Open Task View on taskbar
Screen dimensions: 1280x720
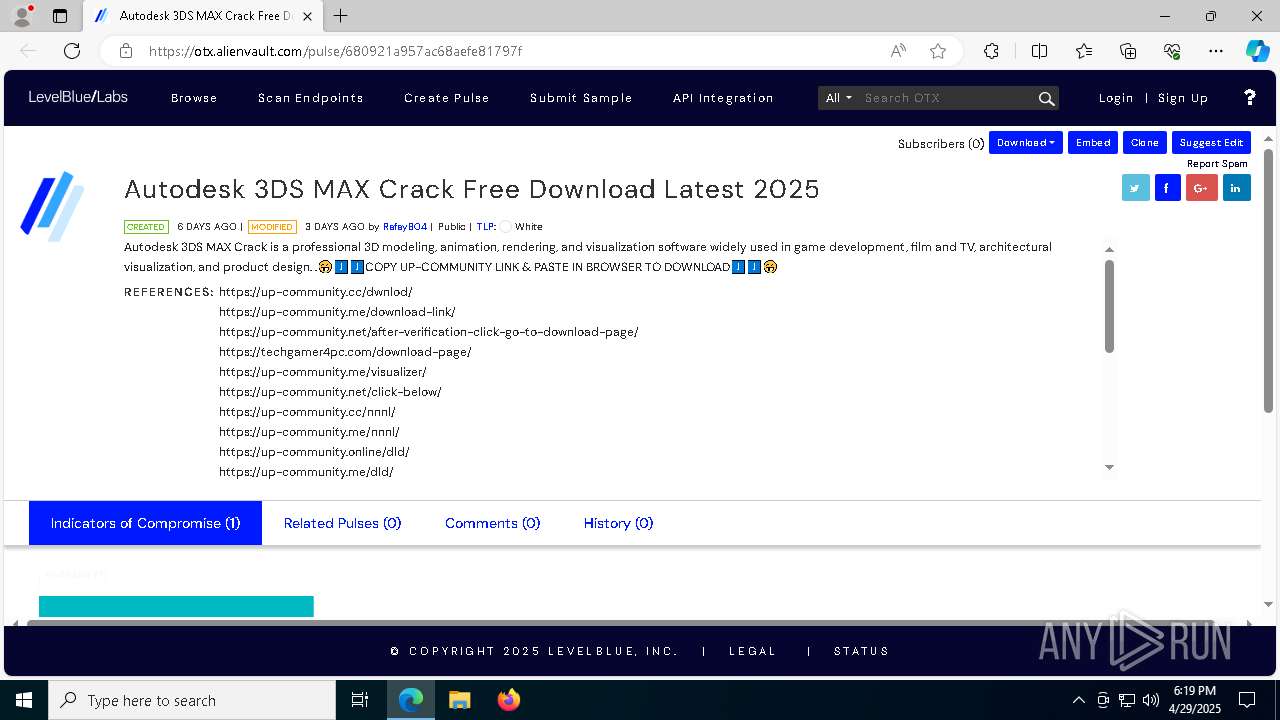[360, 700]
